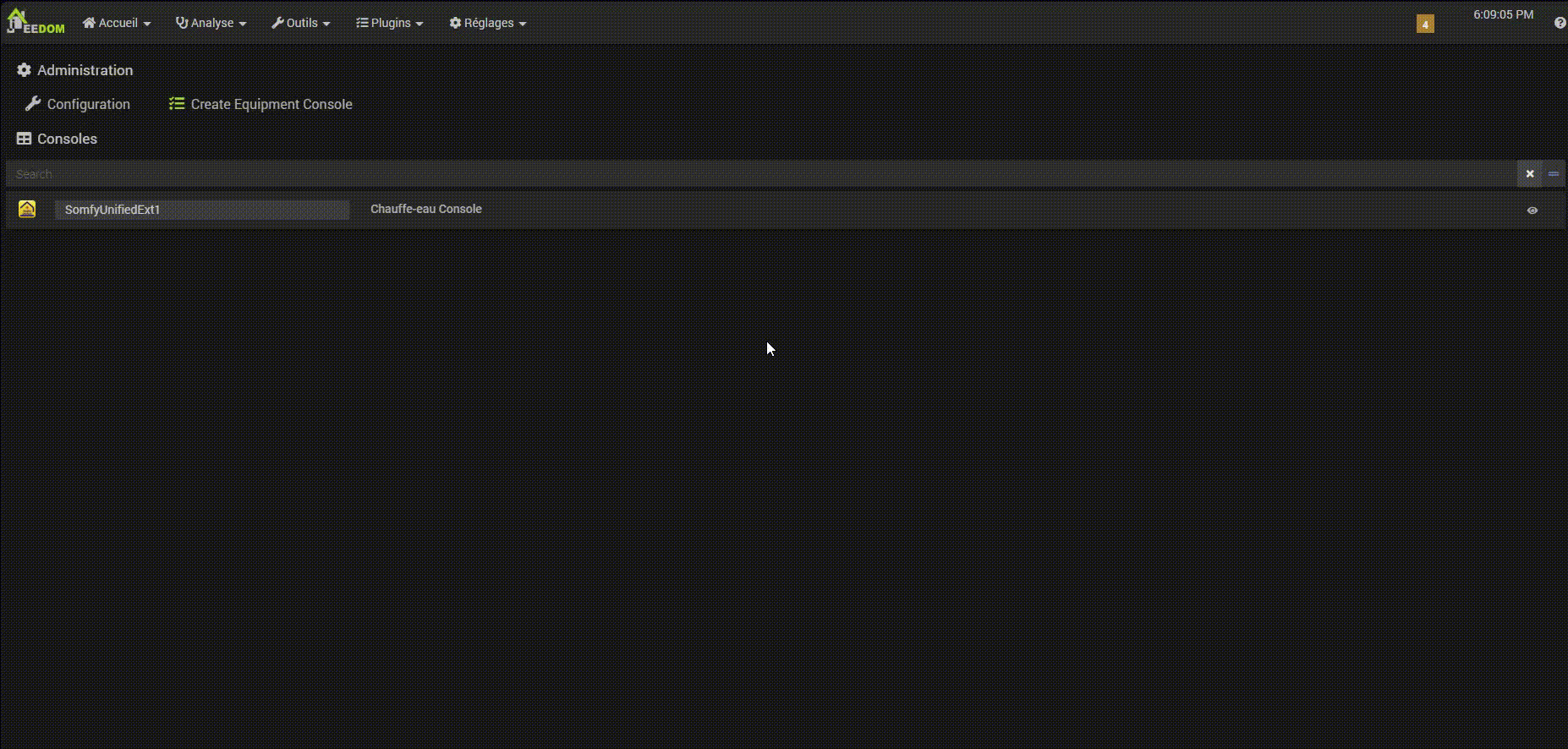Open the Accueil menu
This screenshot has width=1568, height=749.
point(117,23)
